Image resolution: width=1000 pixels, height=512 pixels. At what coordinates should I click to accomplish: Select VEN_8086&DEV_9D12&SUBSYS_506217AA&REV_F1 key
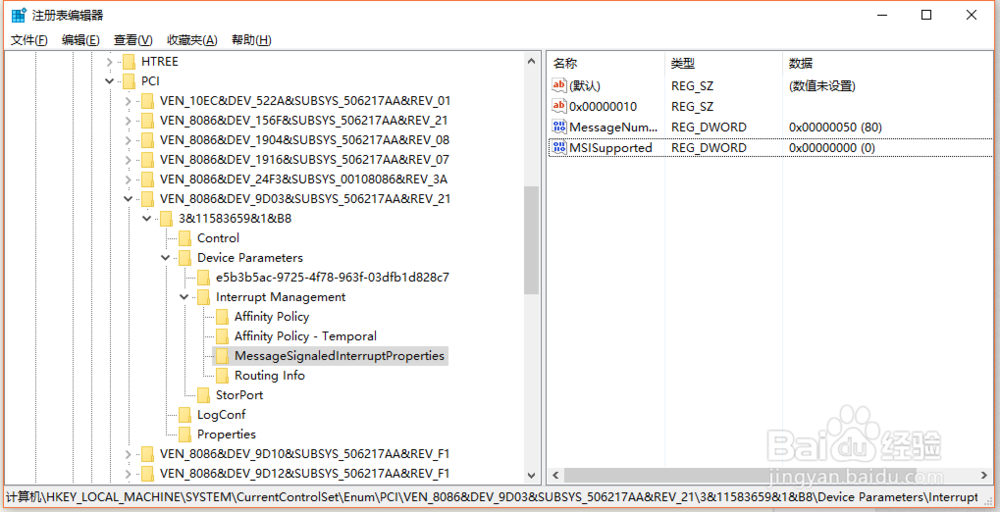tap(305, 474)
